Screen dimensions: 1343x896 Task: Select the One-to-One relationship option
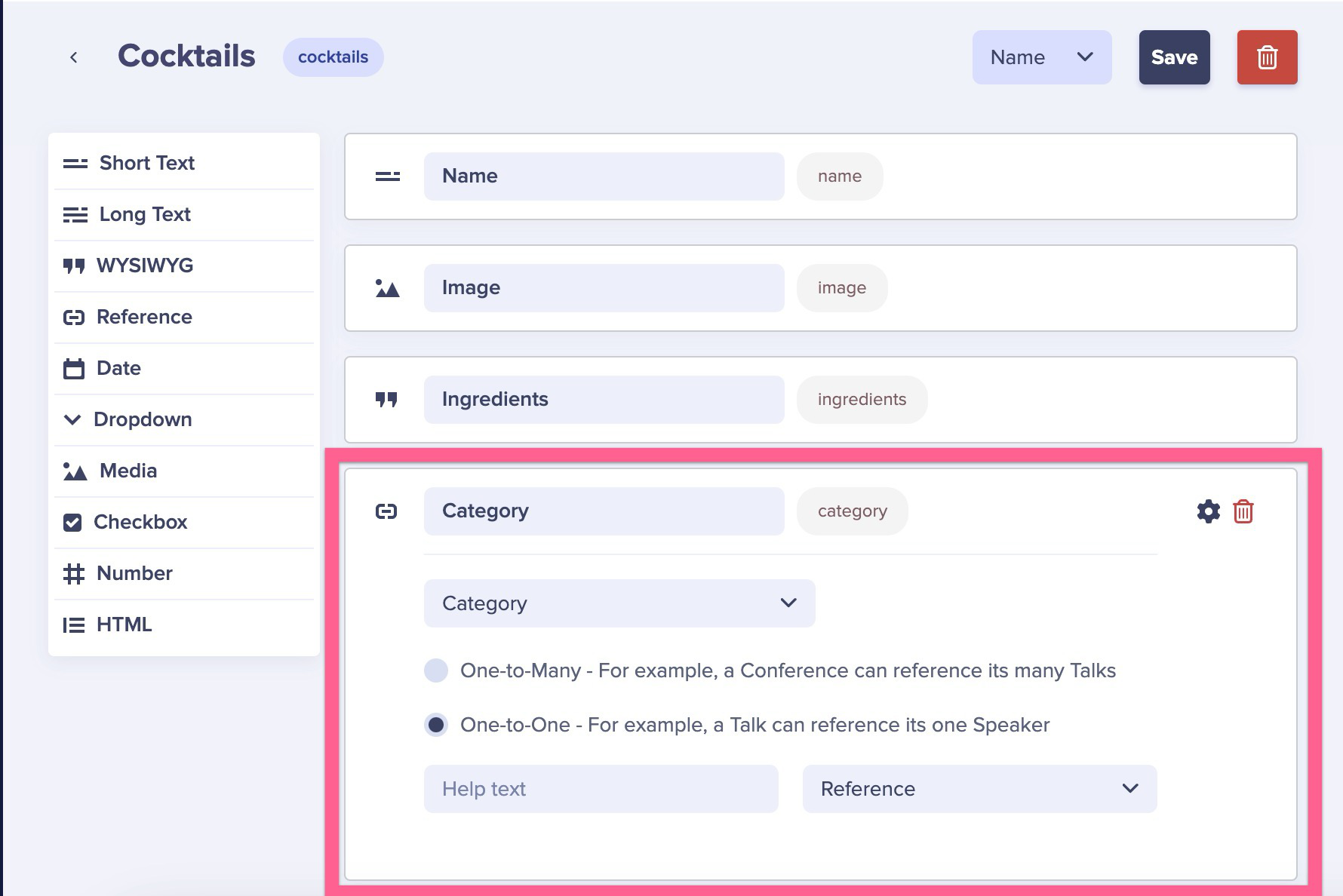(x=436, y=724)
